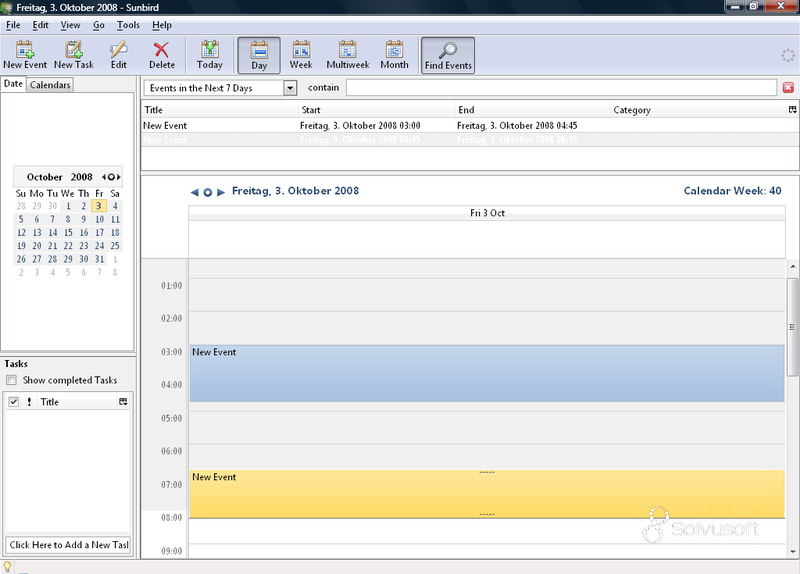Go to next day arrow in day view
This screenshot has width=800, height=574.
click(221, 192)
